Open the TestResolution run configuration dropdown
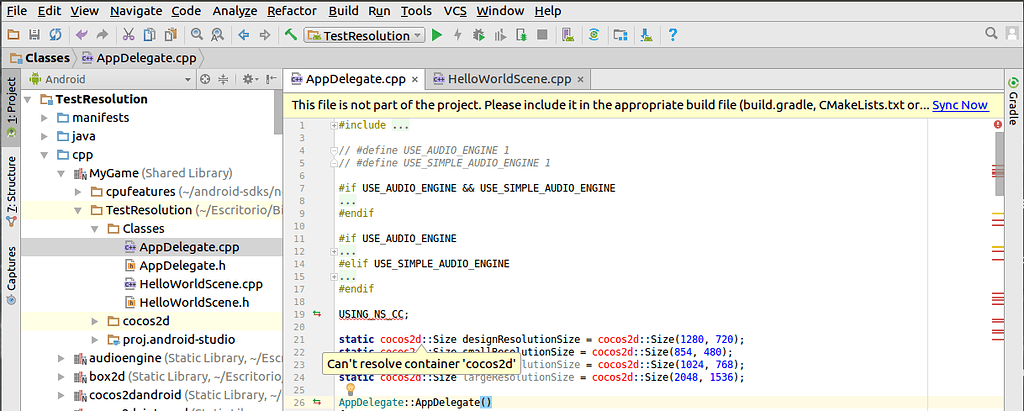Screen dimensions: 1024x411 pyautogui.click(x=364, y=36)
